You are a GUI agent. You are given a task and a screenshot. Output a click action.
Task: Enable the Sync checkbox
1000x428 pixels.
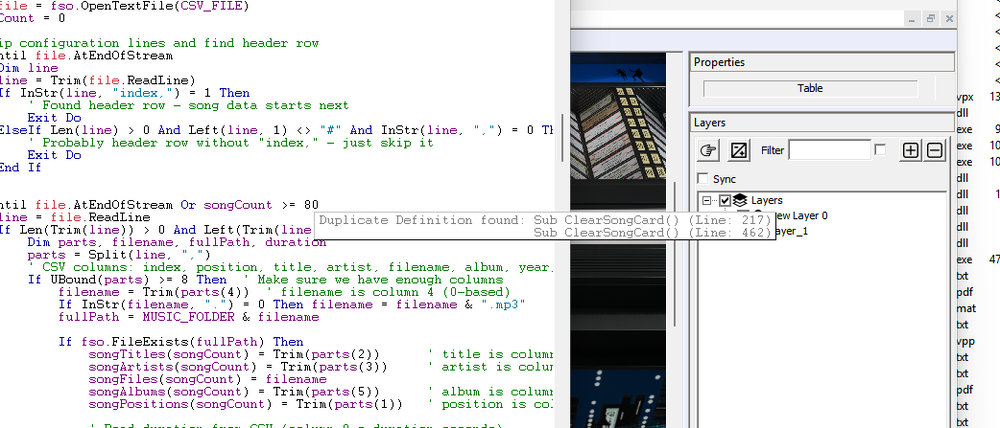pyautogui.click(x=703, y=179)
